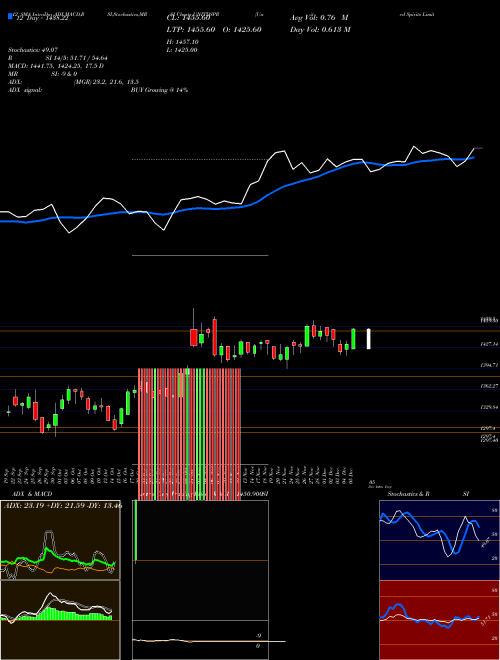Click the ADX: 23.19 +DY: 21.59 readout
This screenshot has width=500, height=660.
[x=63, y=505]
